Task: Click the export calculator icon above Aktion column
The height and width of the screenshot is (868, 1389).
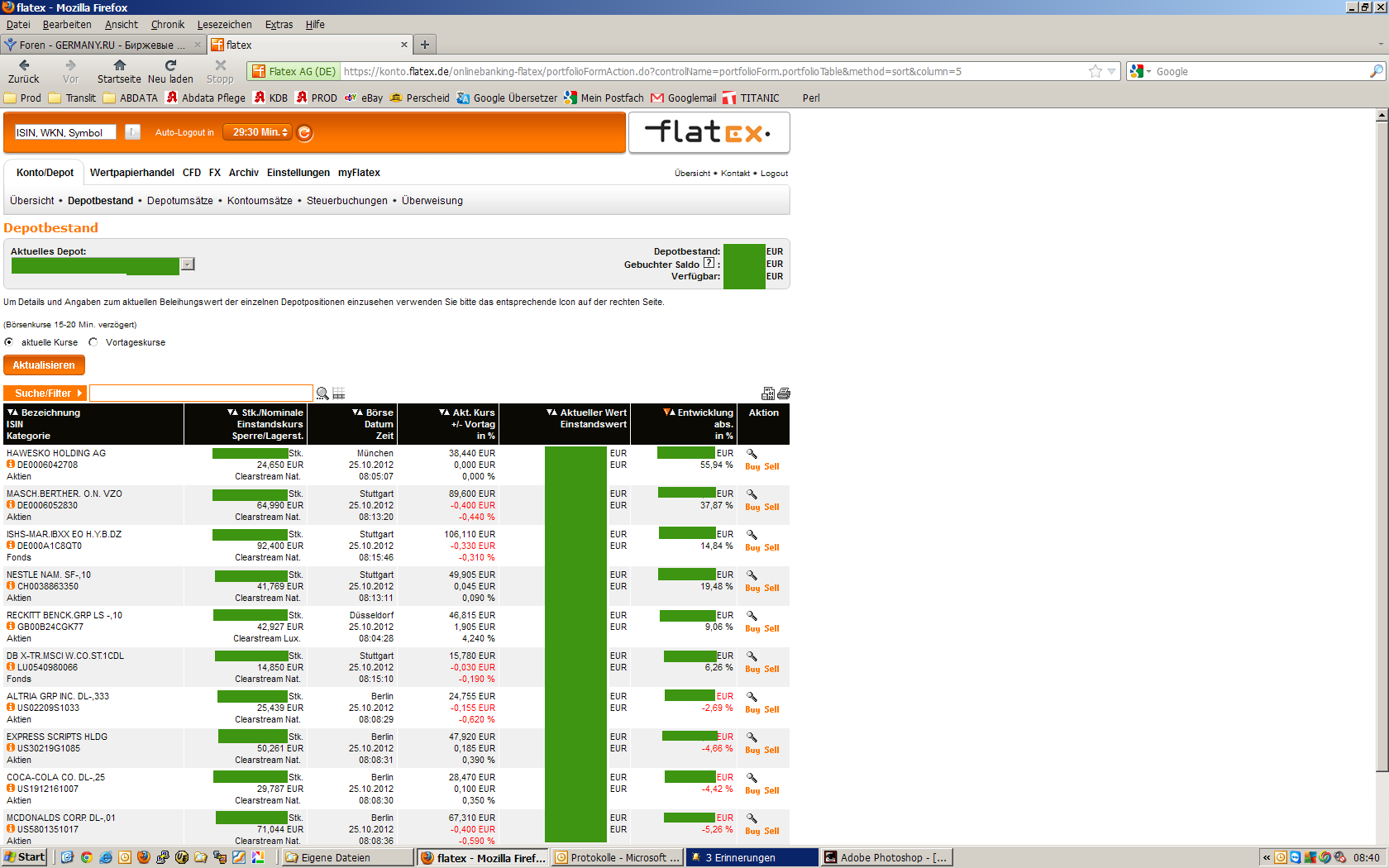Action: pos(768,393)
